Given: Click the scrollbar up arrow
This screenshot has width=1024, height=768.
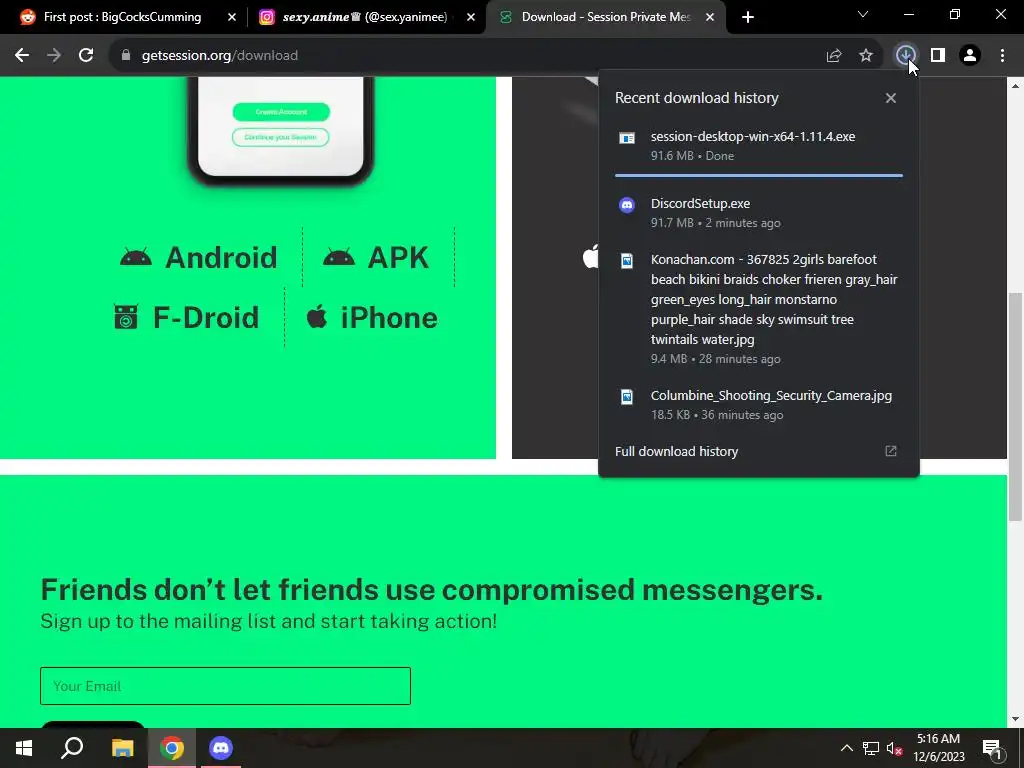Looking at the screenshot, I should click(1016, 86).
